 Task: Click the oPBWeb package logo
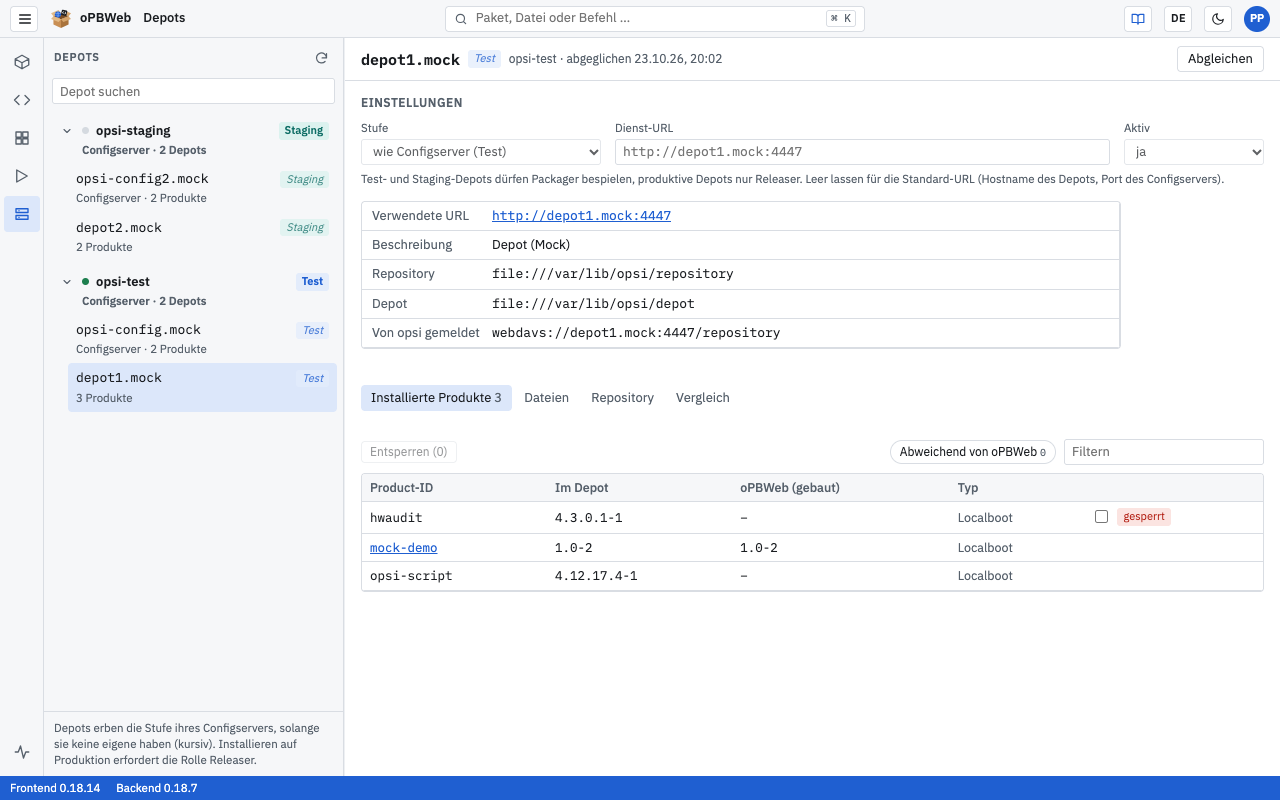62,18
